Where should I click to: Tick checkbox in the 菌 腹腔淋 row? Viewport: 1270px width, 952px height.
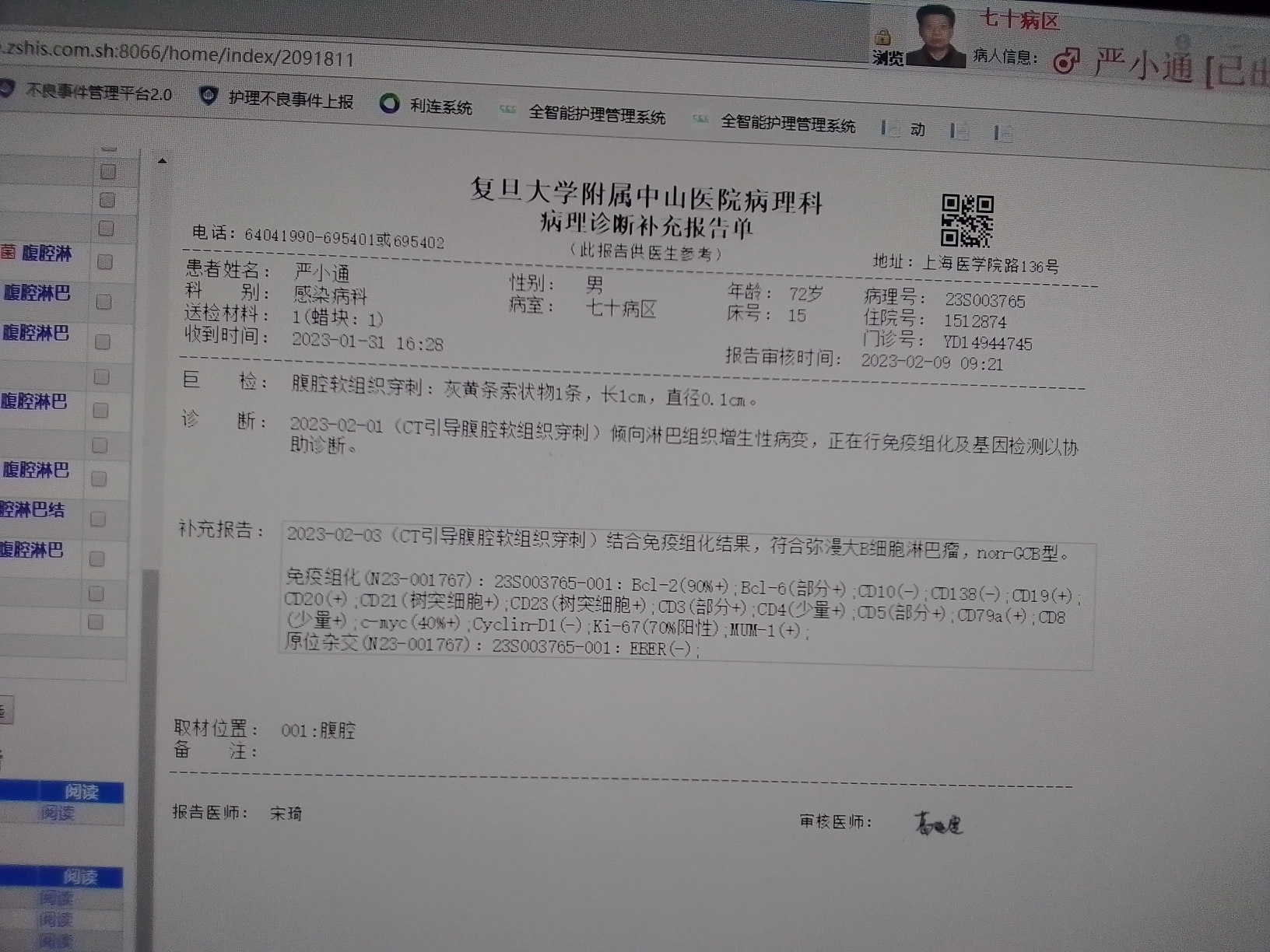(105, 262)
